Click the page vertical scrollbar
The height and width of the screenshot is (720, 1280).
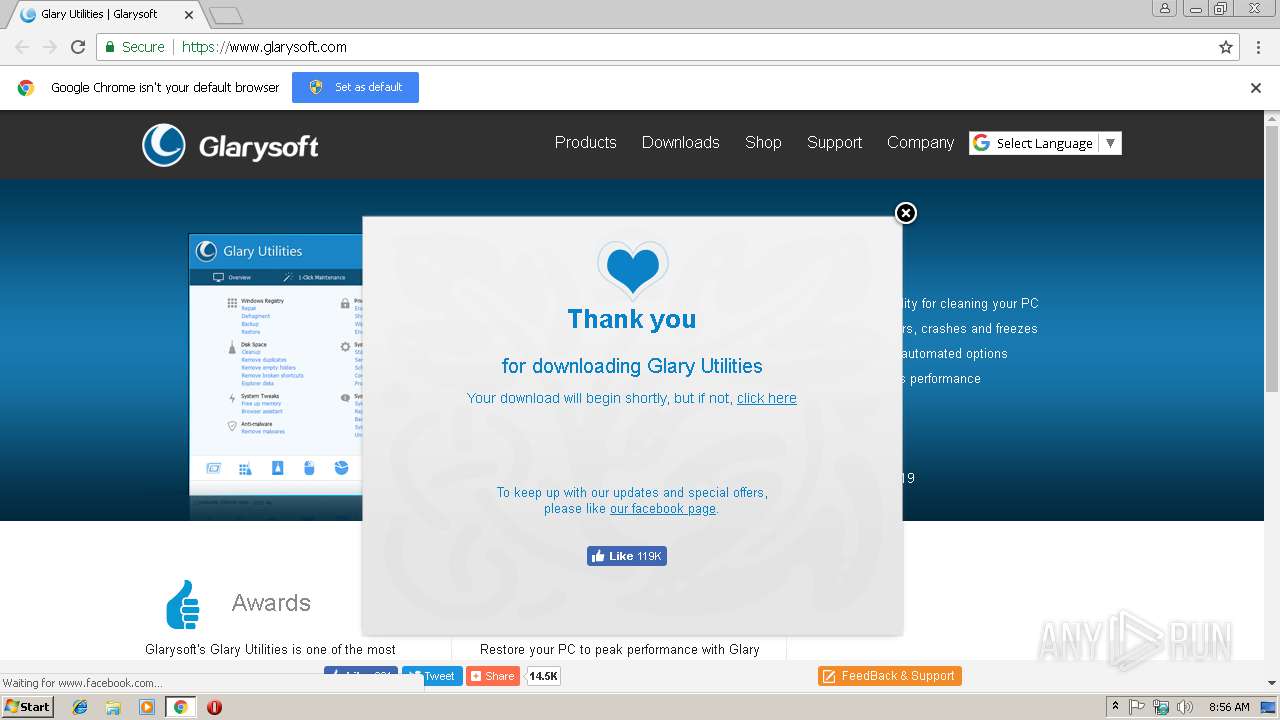click(1272, 260)
